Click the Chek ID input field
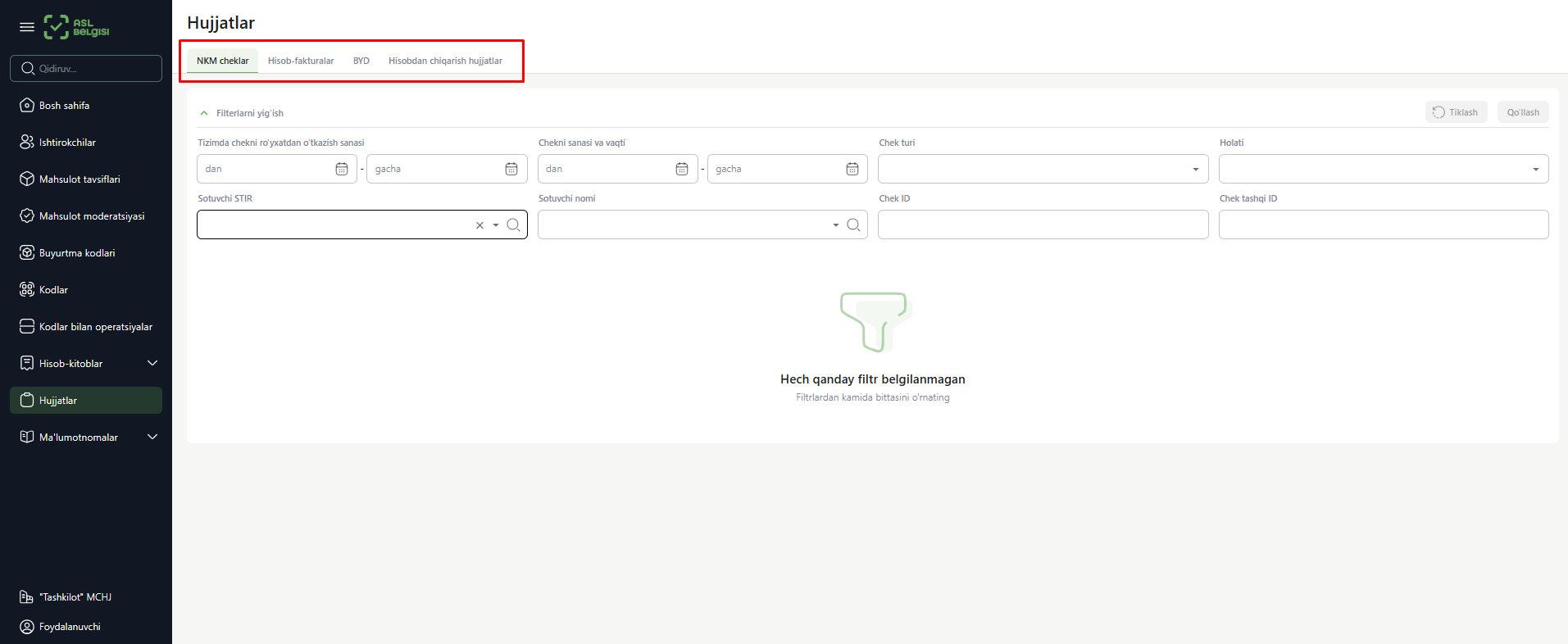This screenshot has height=644, width=1568. (x=1043, y=224)
